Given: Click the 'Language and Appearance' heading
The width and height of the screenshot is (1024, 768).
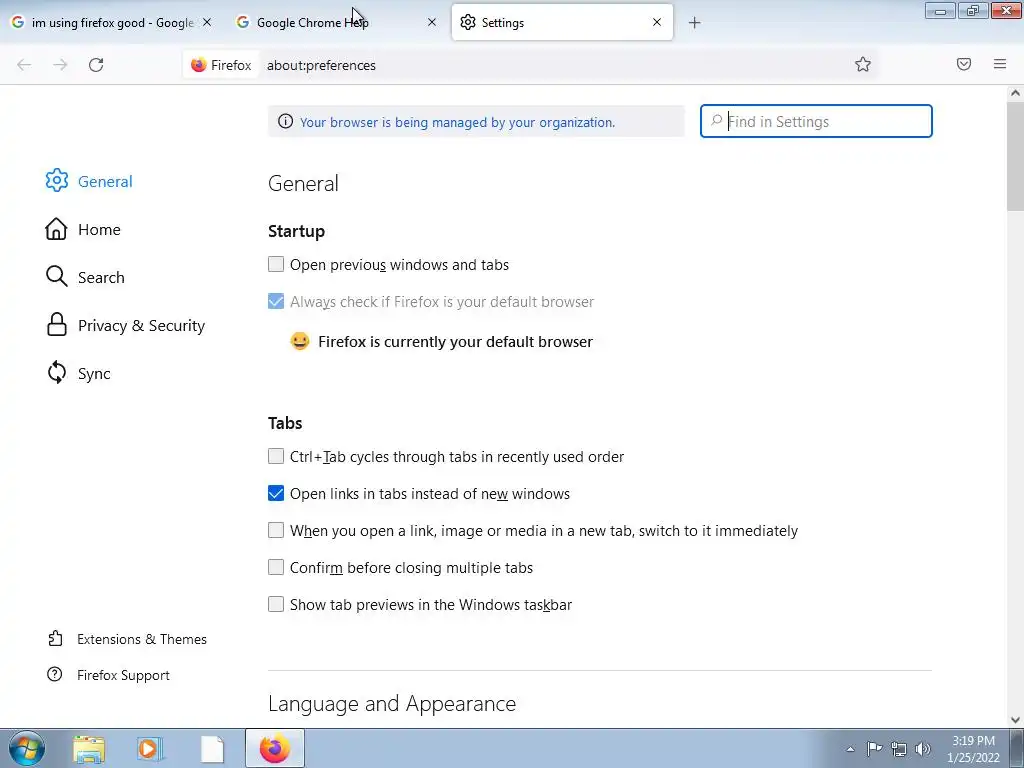Looking at the screenshot, I should tap(392, 703).
